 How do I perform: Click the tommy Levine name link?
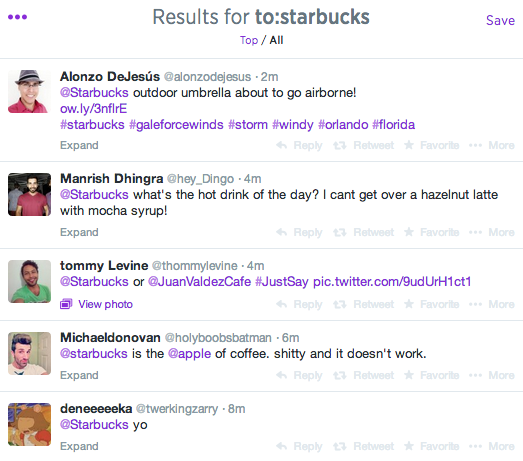click(x=104, y=266)
